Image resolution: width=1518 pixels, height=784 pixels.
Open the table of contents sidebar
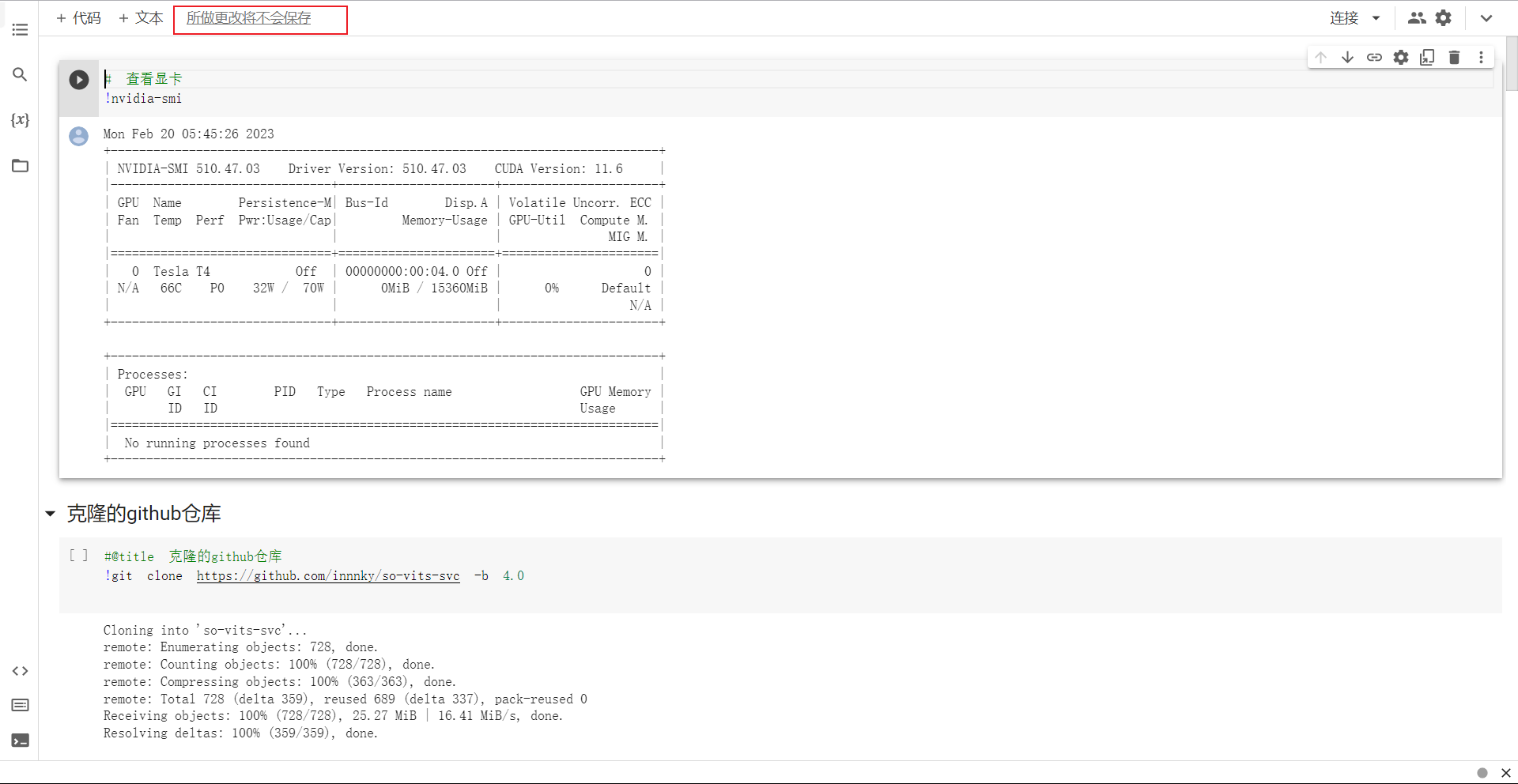tap(20, 30)
